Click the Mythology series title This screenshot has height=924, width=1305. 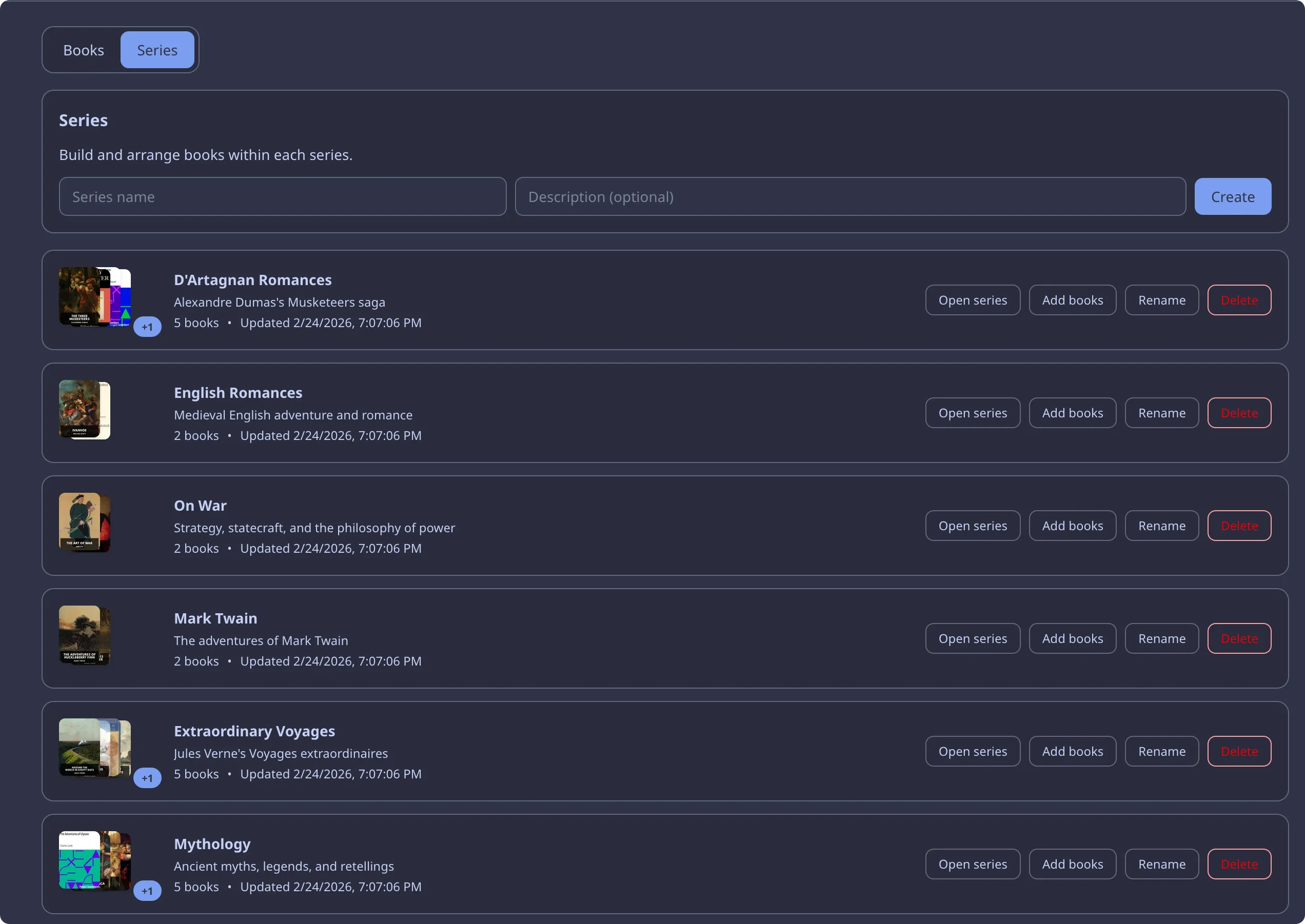tap(212, 844)
